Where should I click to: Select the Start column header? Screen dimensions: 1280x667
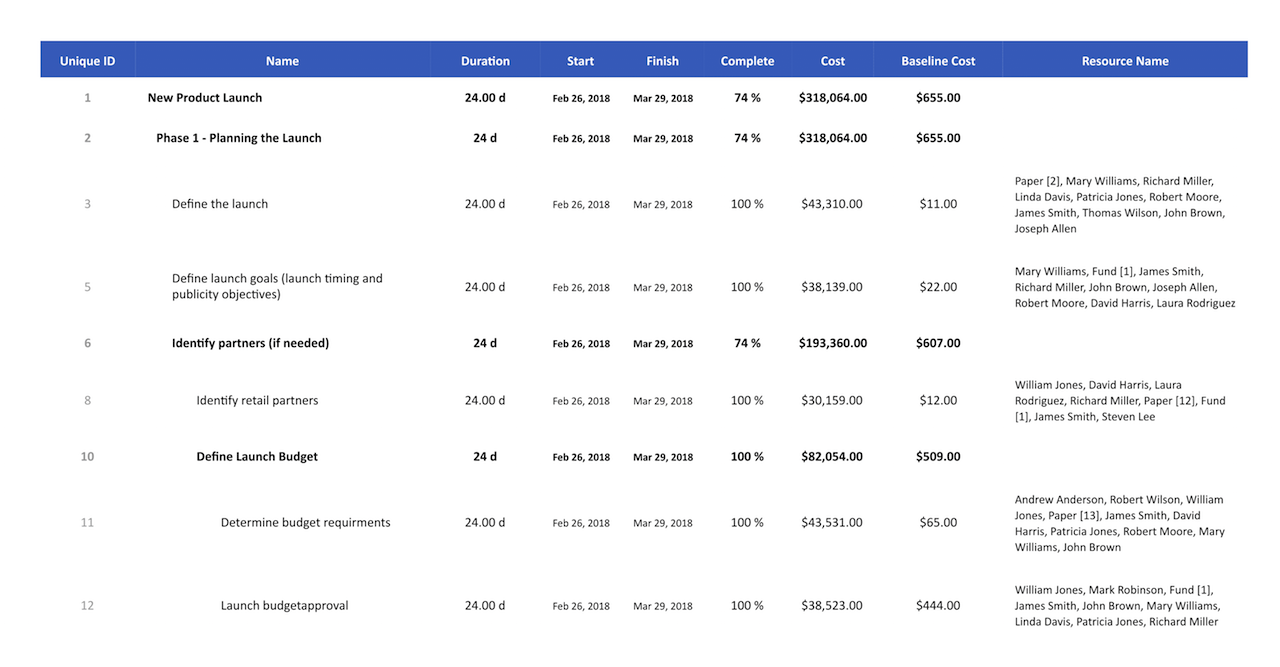tap(580, 61)
